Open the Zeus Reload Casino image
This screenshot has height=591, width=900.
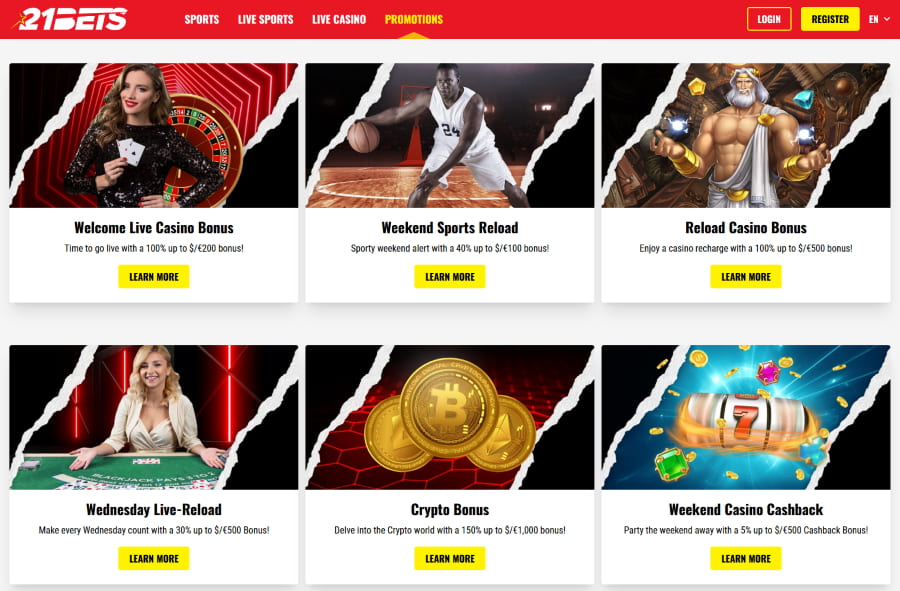click(x=746, y=135)
